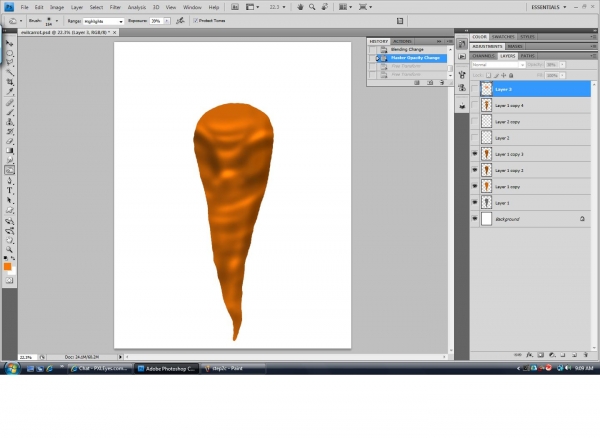Screen dimensions: 600x438
Task: Select the Move tool
Action: click(10, 43)
